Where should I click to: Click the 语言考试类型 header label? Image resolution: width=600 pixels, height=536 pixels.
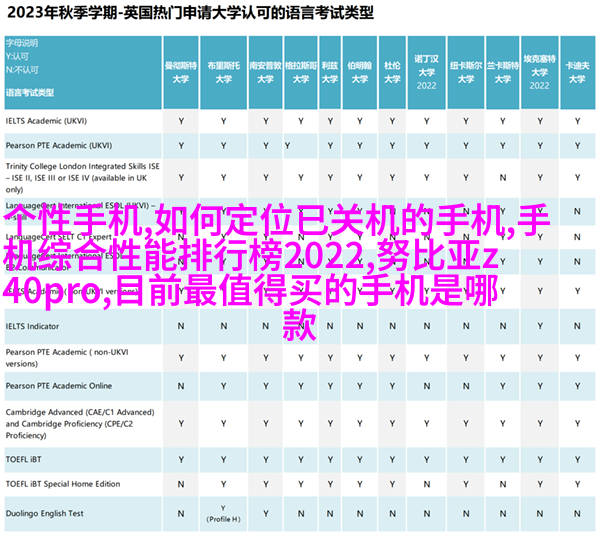coord(30,93)
